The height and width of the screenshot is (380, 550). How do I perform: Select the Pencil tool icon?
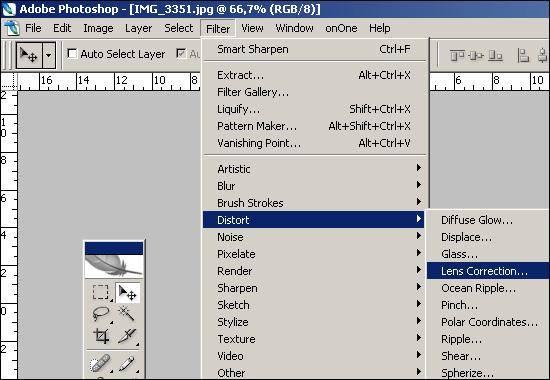click(127, 363)
